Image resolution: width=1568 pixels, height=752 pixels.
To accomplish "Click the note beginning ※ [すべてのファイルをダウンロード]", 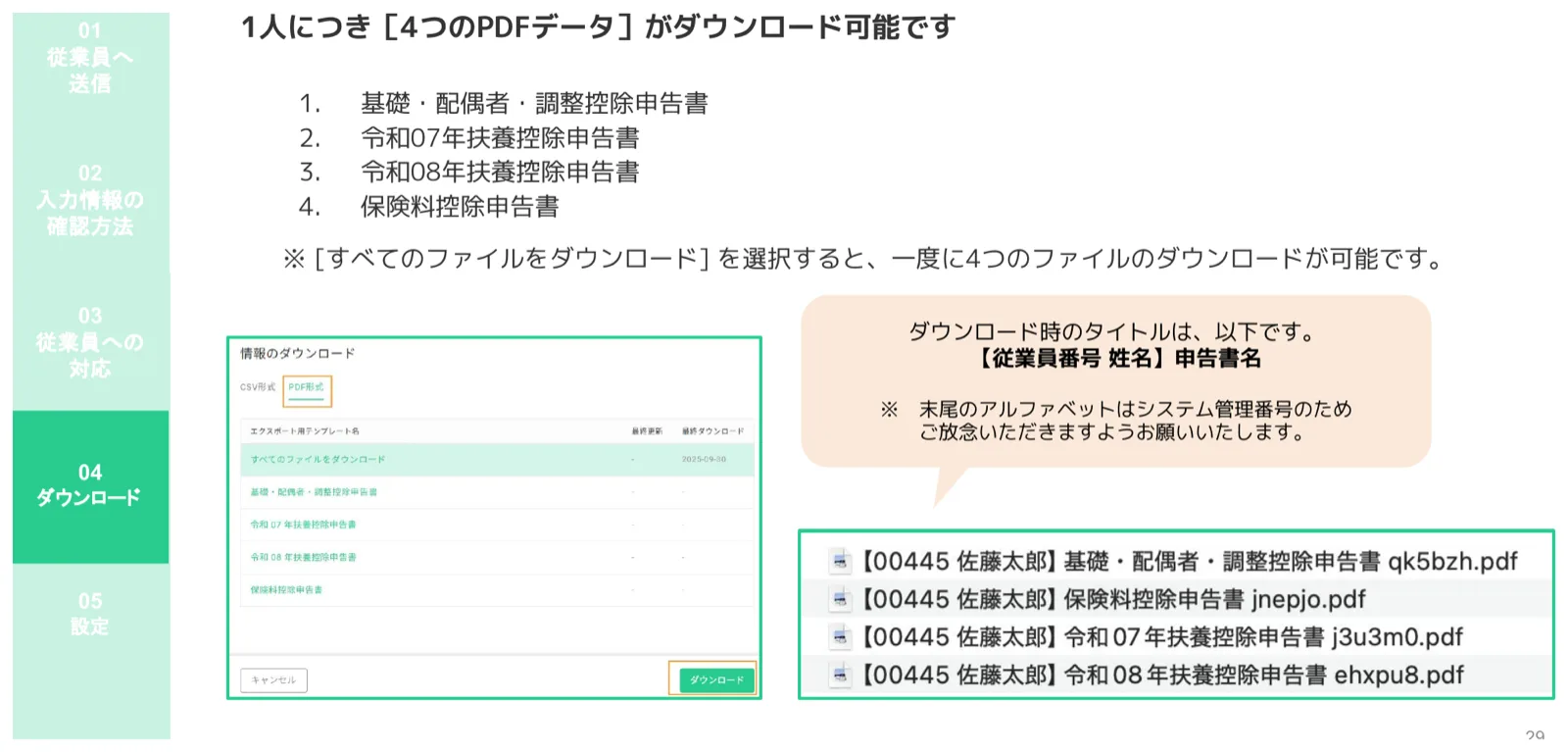I will pyautogui.click(x=864, y=259).
